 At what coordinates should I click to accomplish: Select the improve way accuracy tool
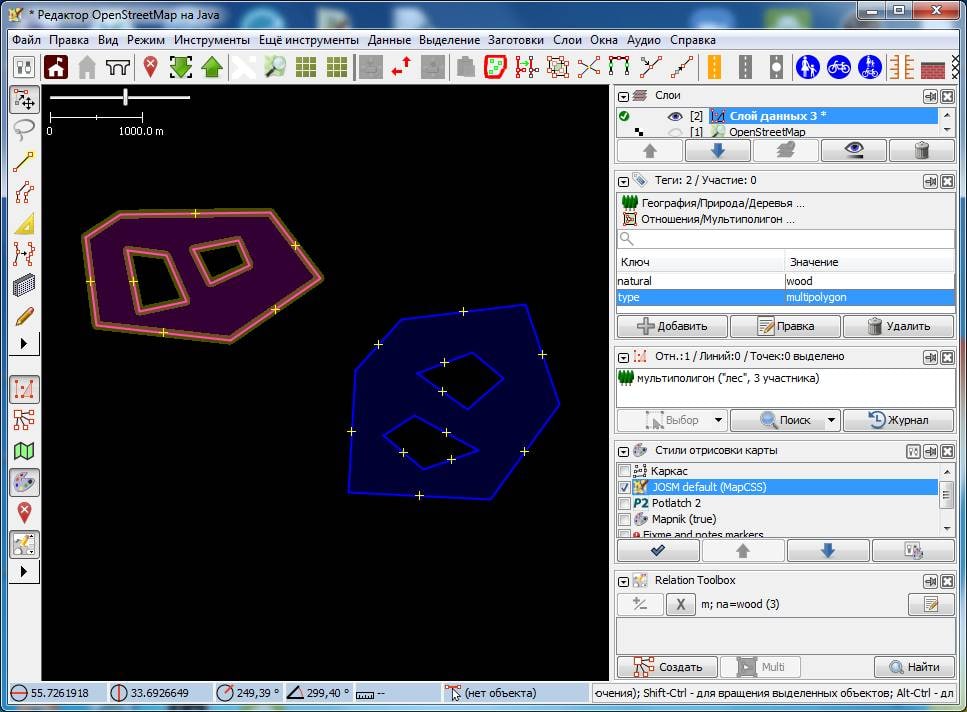[24, 192]
